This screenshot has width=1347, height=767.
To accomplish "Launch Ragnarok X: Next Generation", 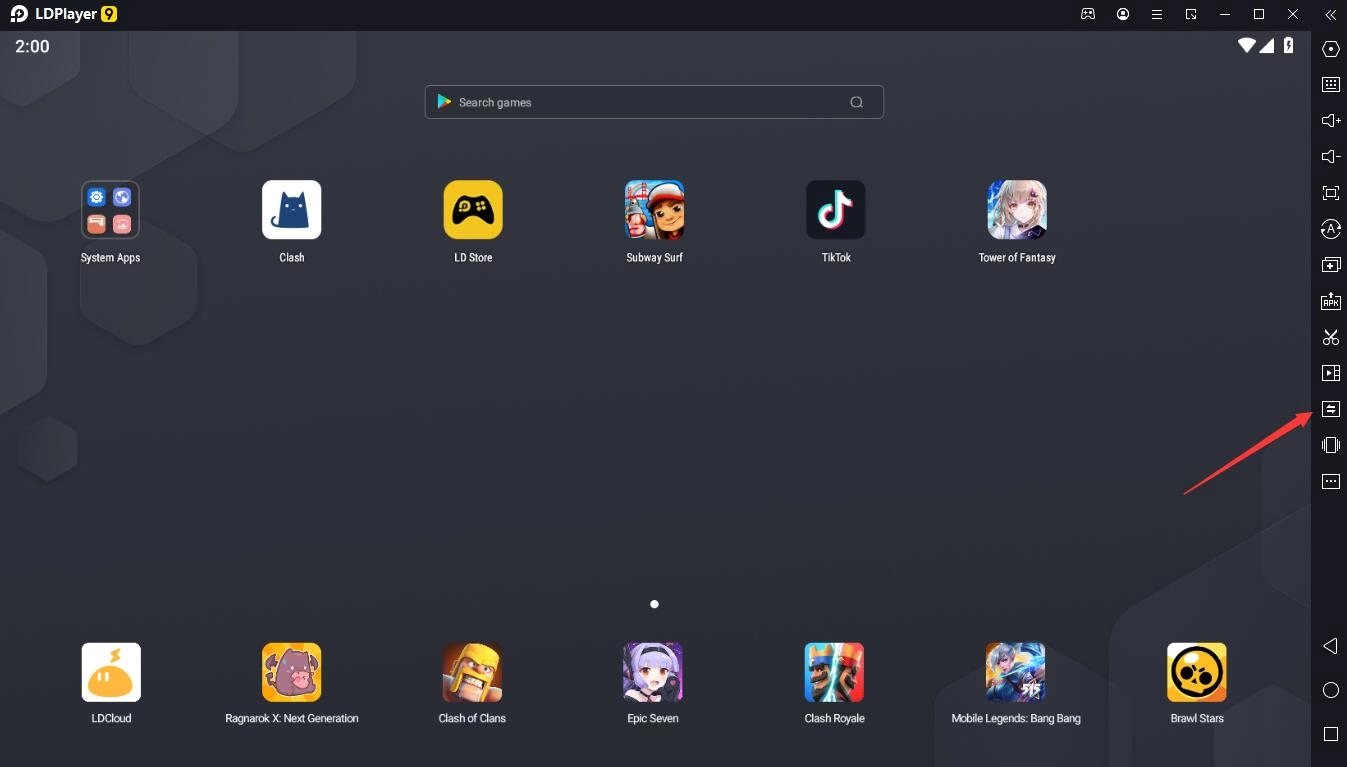I will pos(292,672).
